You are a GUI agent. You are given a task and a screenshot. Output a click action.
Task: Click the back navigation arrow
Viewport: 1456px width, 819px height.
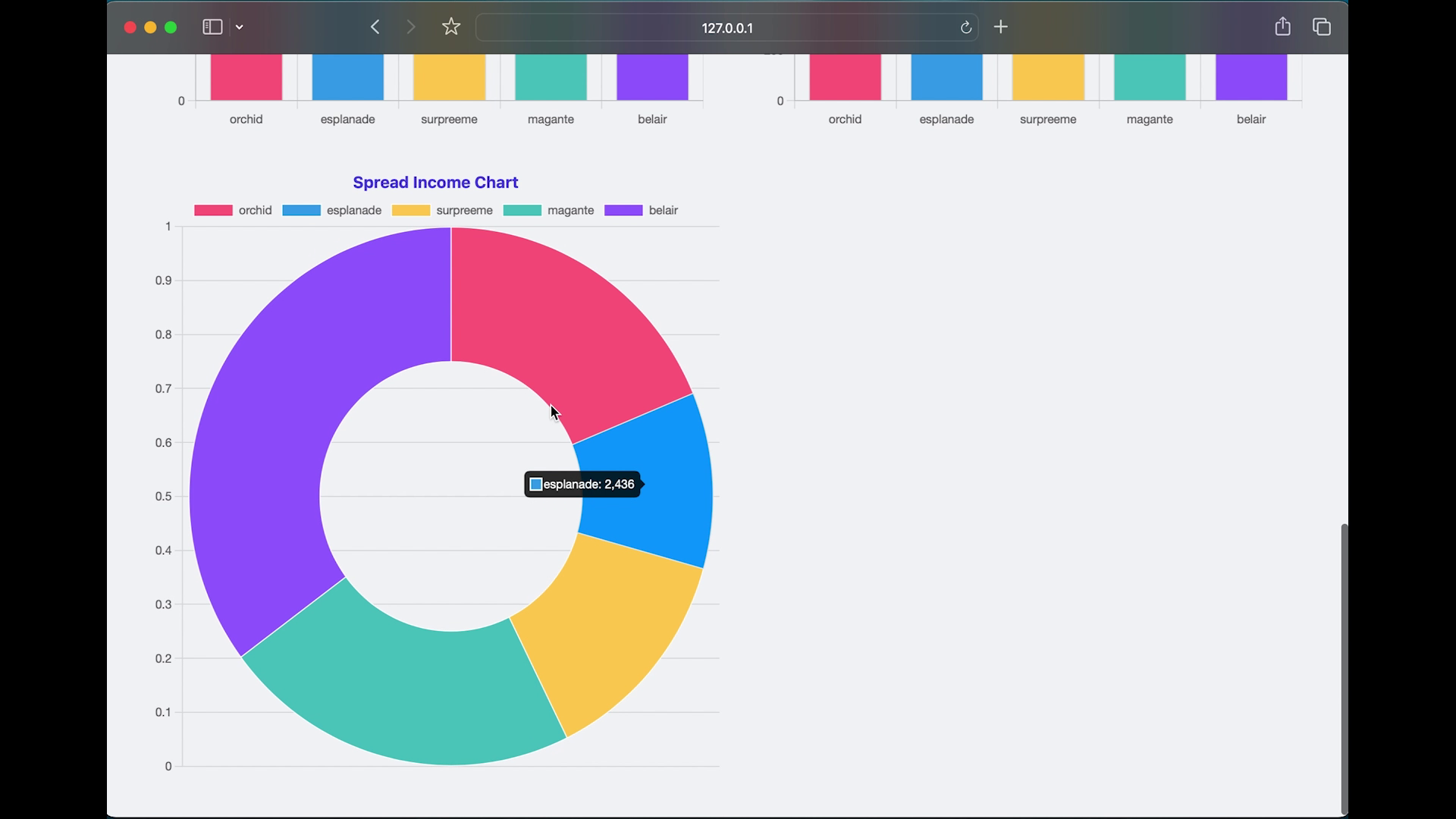pyautogui.click(x=374, y=27)
